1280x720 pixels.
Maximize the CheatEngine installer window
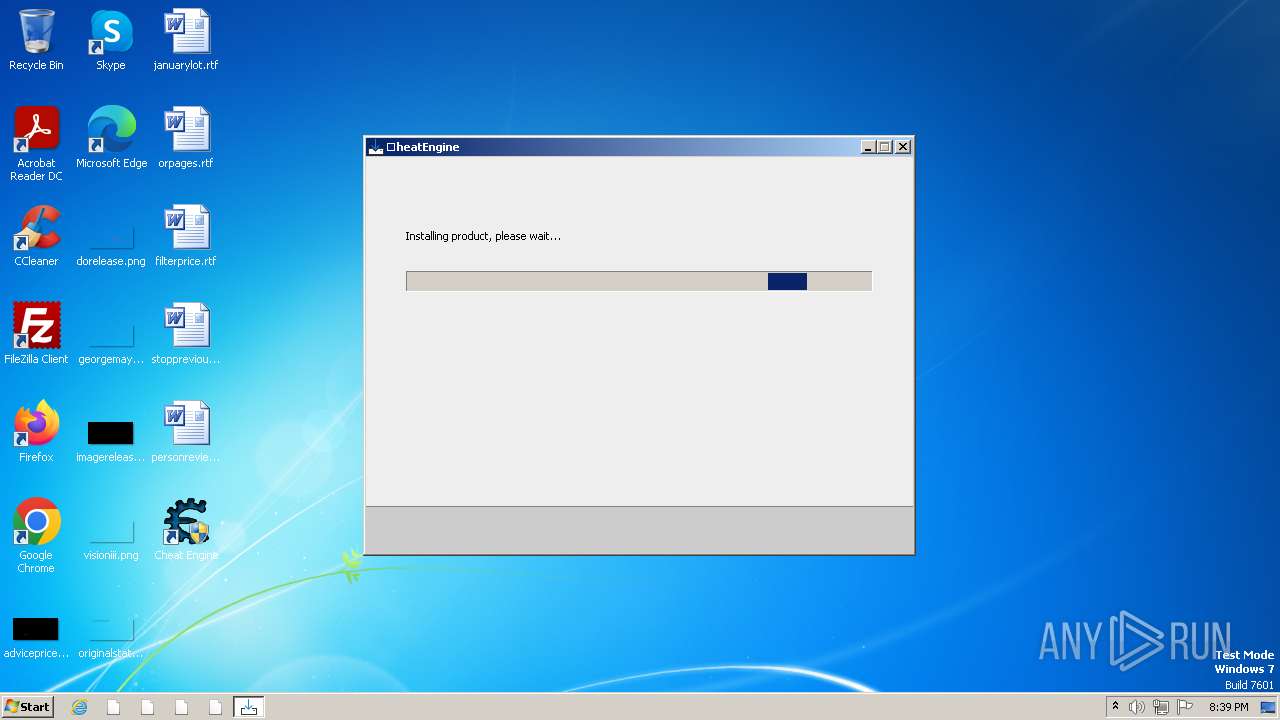point(885,147)
